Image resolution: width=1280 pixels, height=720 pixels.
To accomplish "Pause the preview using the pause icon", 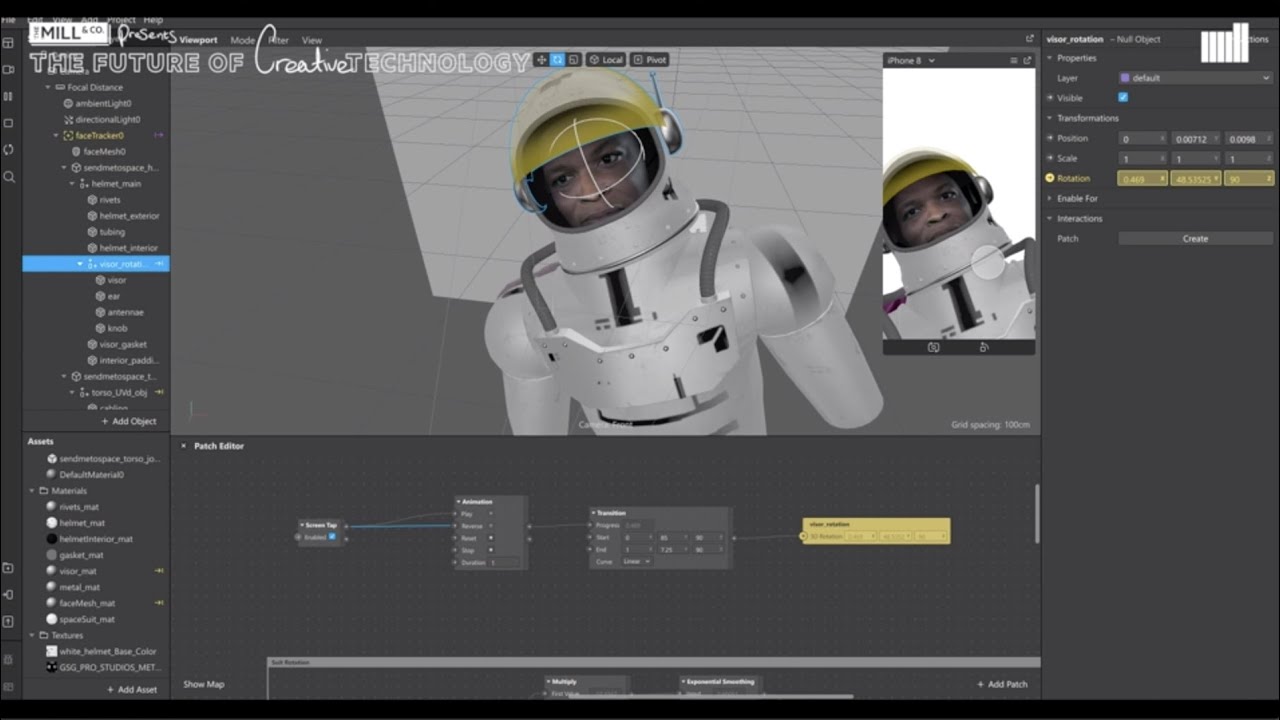I will (x=9, y=96).
